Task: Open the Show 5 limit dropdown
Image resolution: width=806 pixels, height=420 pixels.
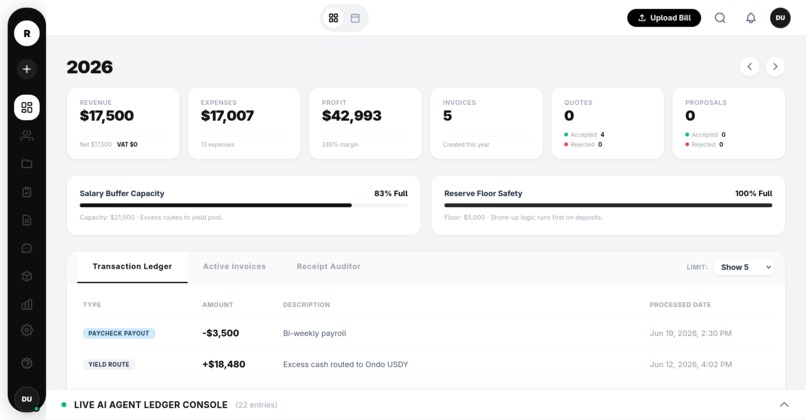Action: tap(744, 267)
